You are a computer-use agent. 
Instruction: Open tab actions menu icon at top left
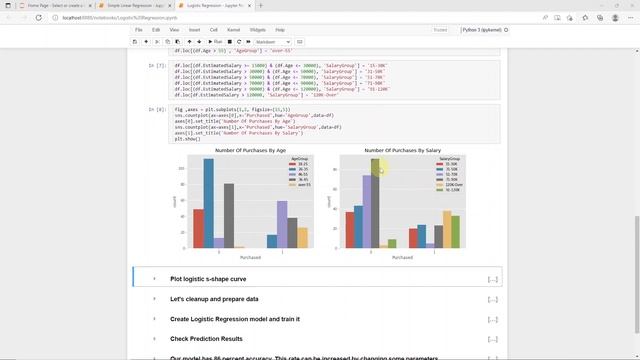(8, 6)
